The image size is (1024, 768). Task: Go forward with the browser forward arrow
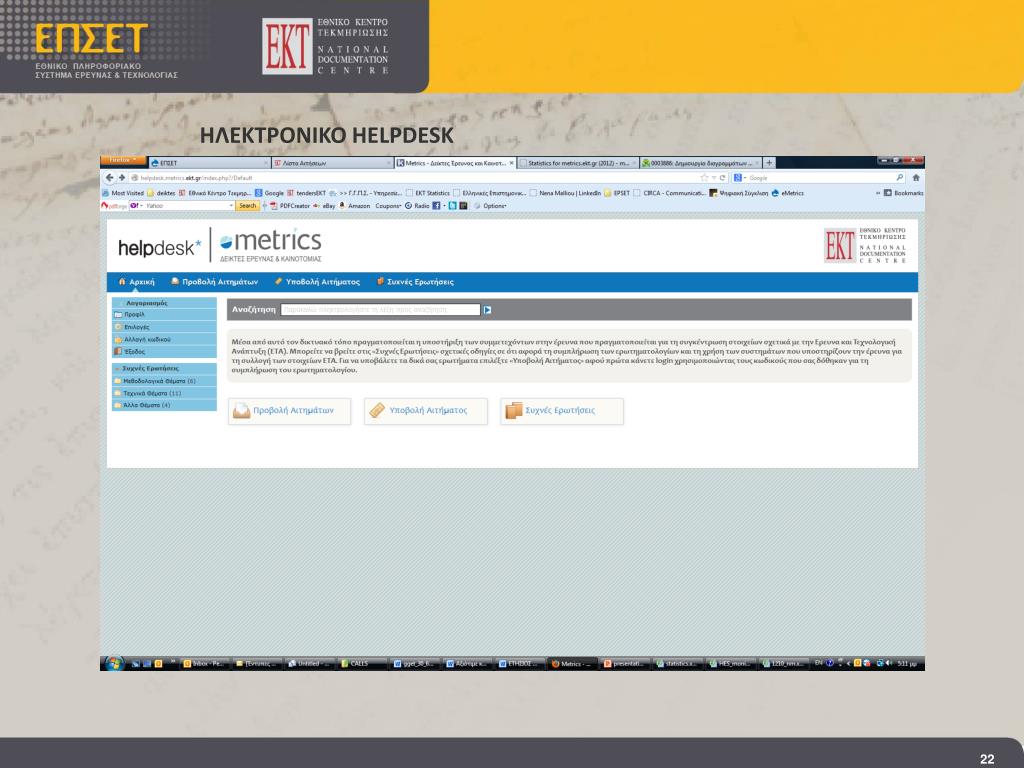(x=121, y=178)
